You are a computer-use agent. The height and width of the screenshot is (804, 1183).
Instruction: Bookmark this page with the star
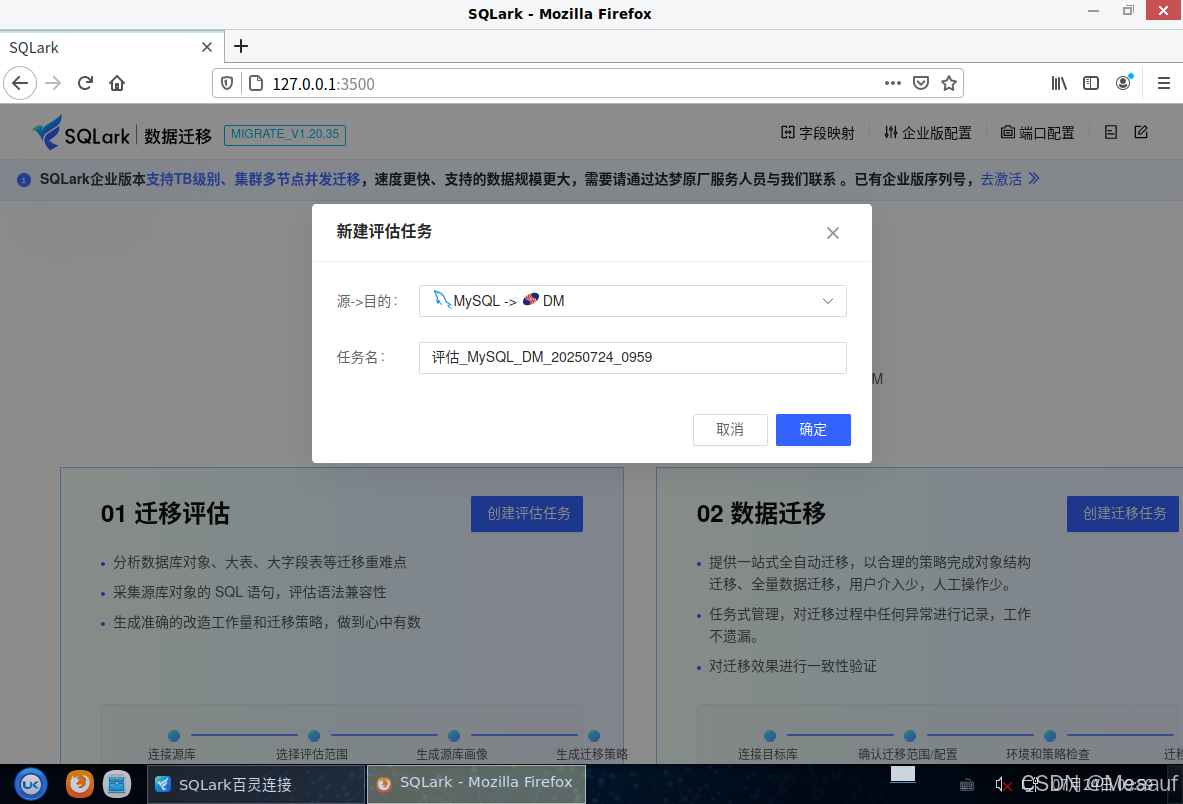(949, 83)
